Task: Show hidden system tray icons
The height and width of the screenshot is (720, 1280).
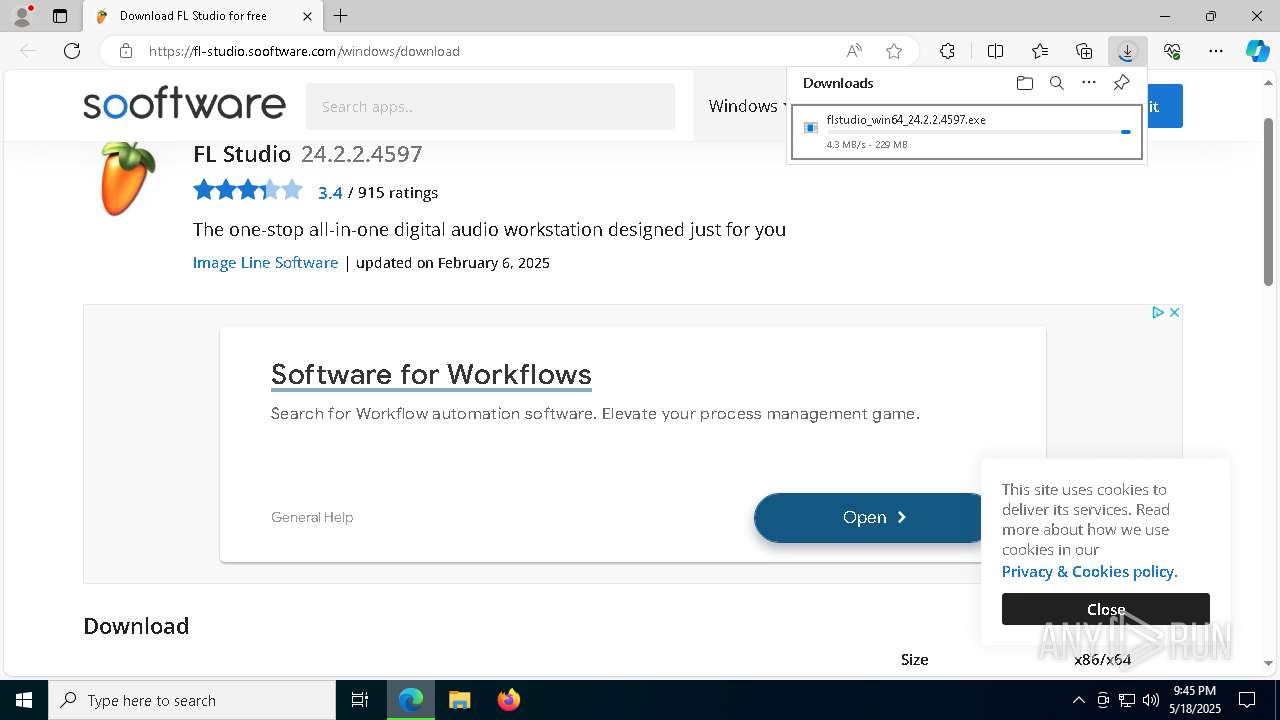Action: [1078, 700]
